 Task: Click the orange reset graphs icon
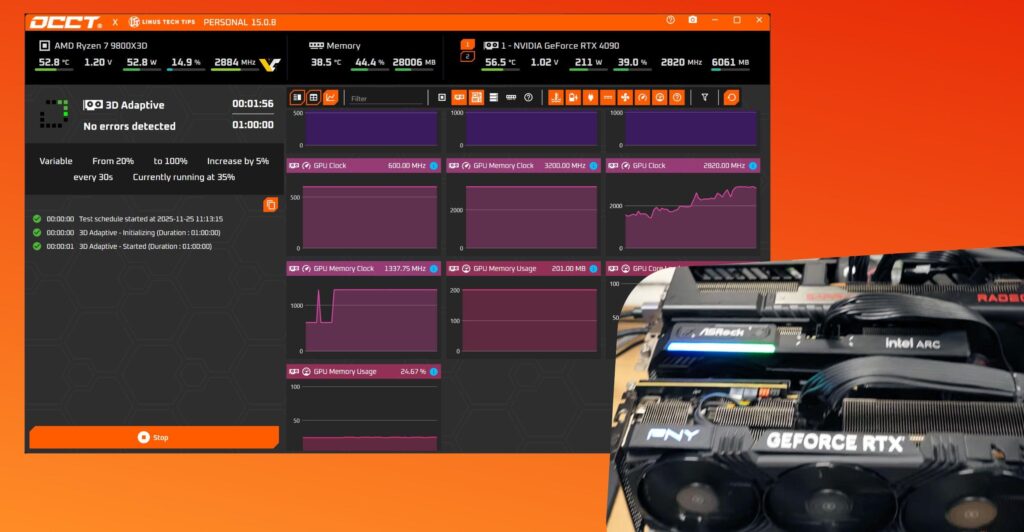click(x=731, y=98)
